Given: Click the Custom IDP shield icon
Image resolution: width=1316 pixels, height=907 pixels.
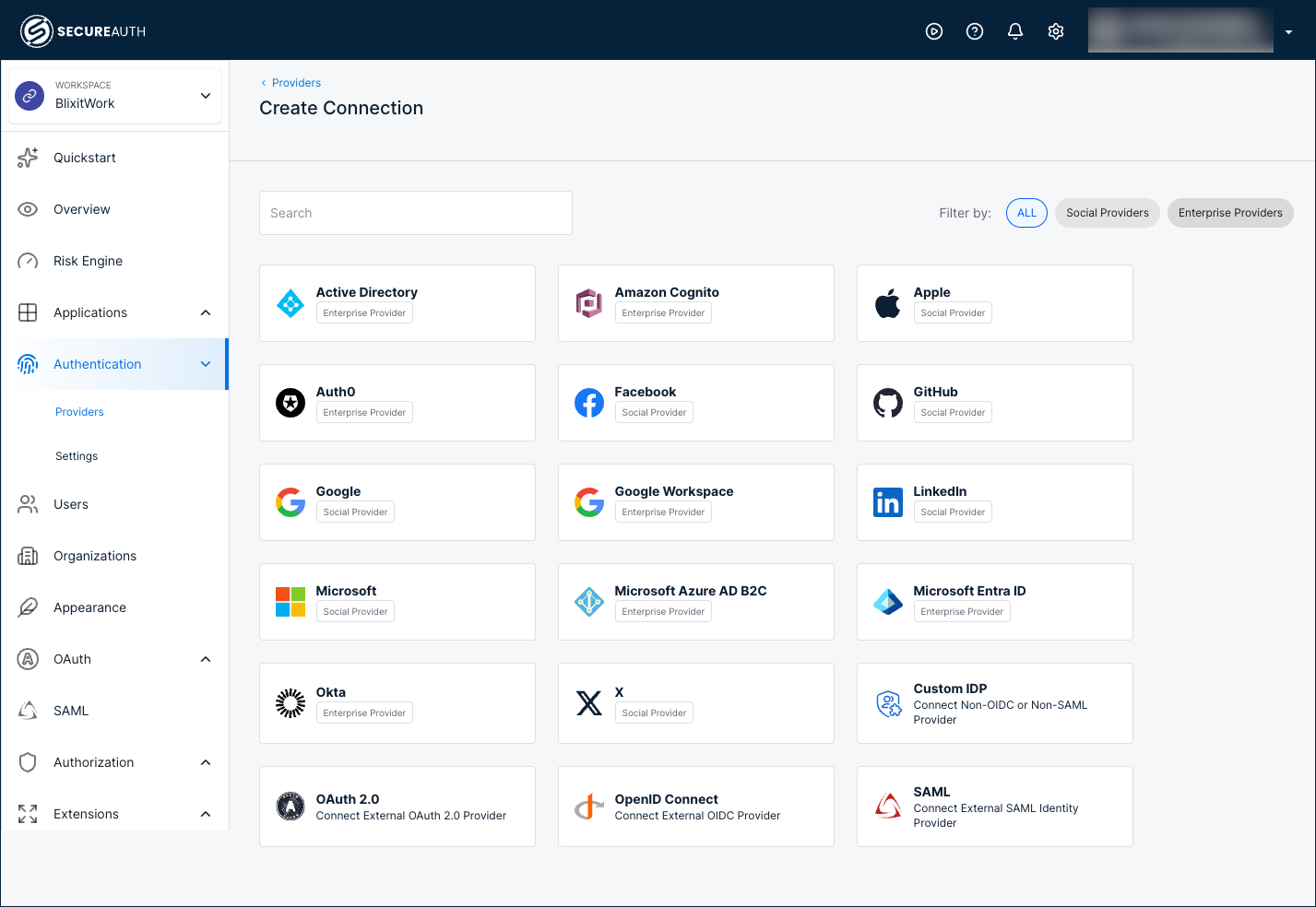Looking at the screenshot, I should coord(888,703).
